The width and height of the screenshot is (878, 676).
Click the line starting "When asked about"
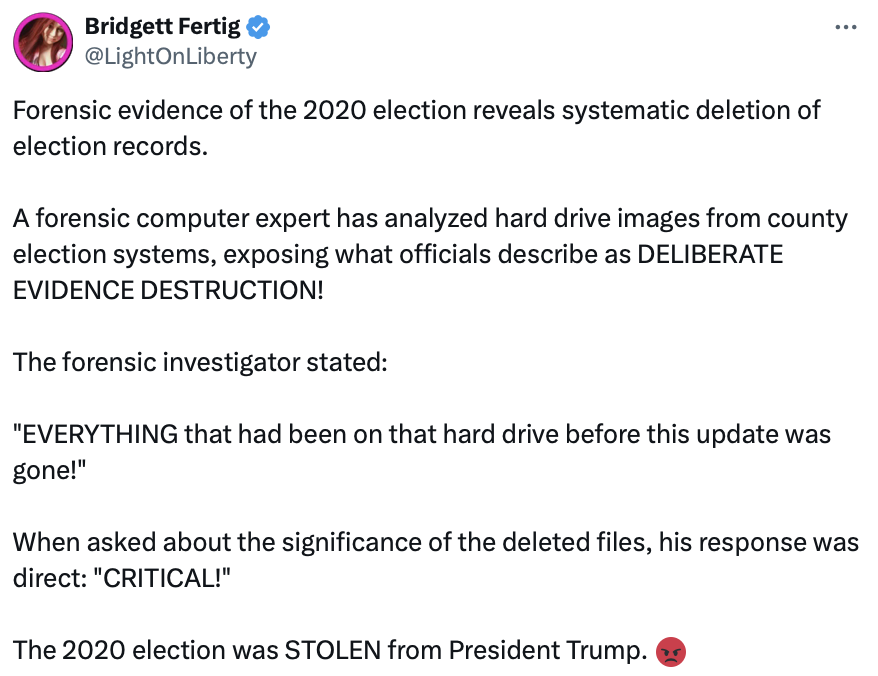tap(435, 542)
